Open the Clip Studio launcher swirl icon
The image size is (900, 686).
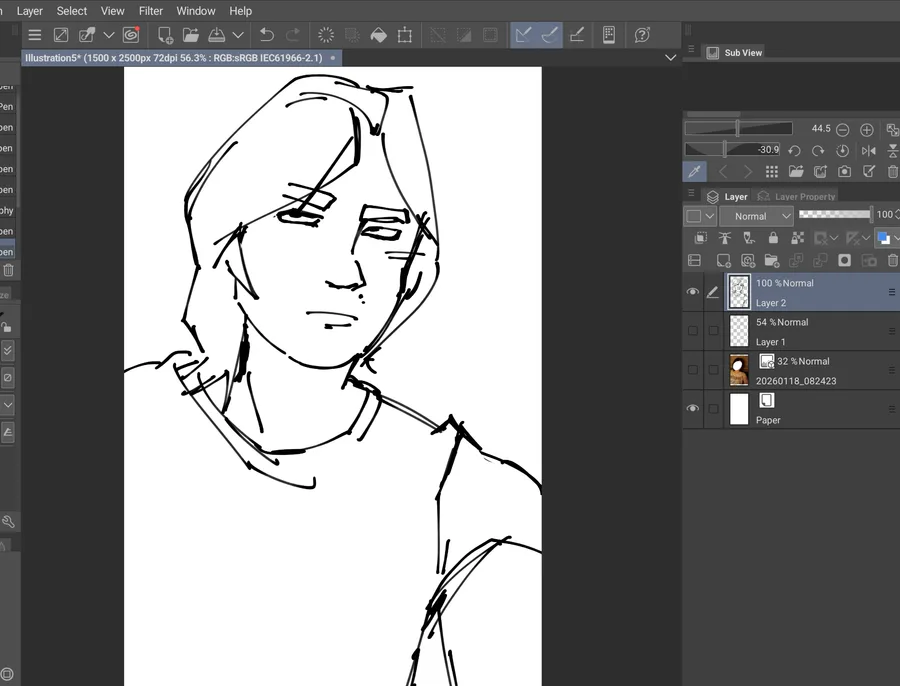[x=131, y=35]
